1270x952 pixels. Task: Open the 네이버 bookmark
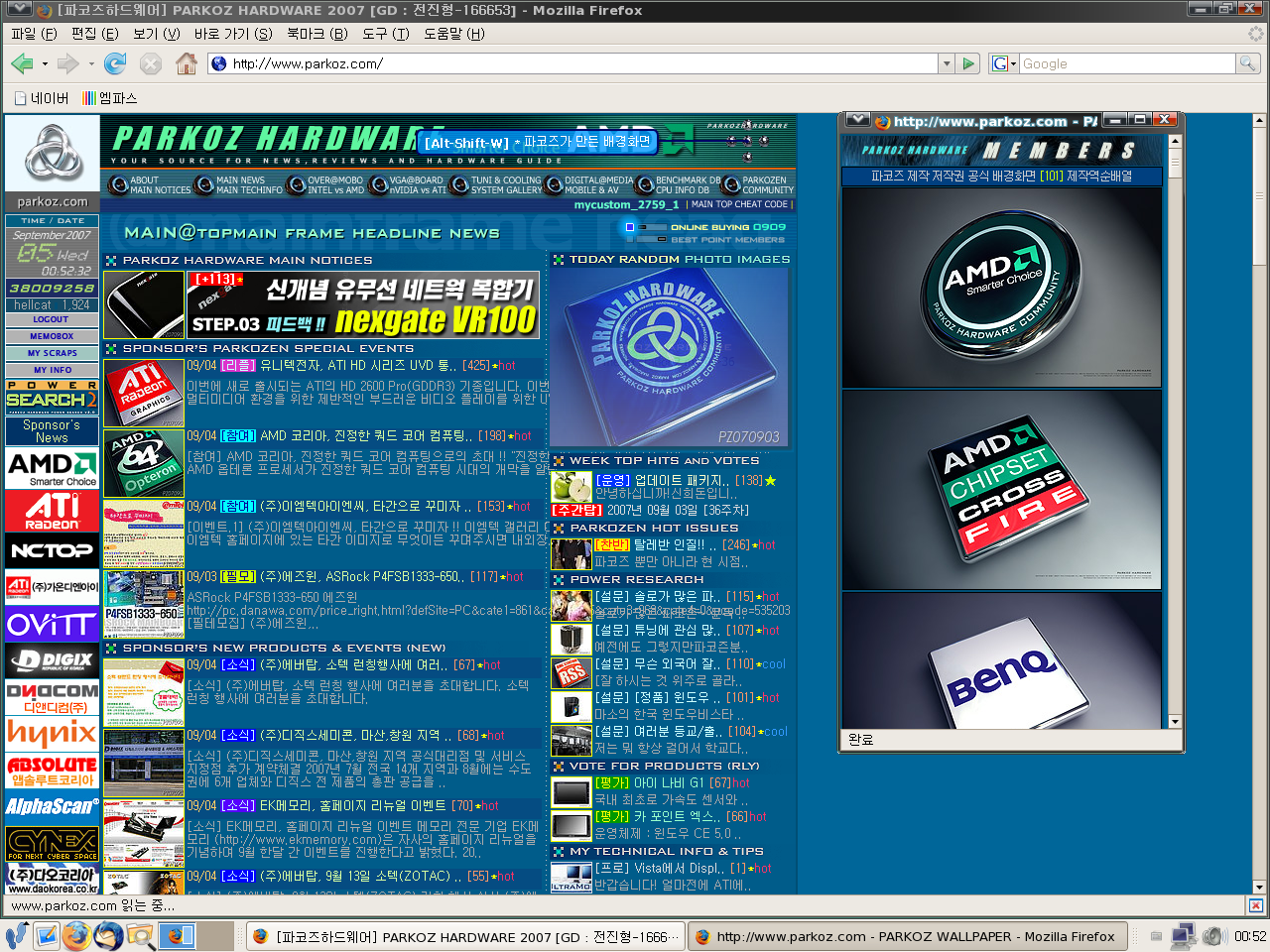pyautogui.click(x=42, y=98)
